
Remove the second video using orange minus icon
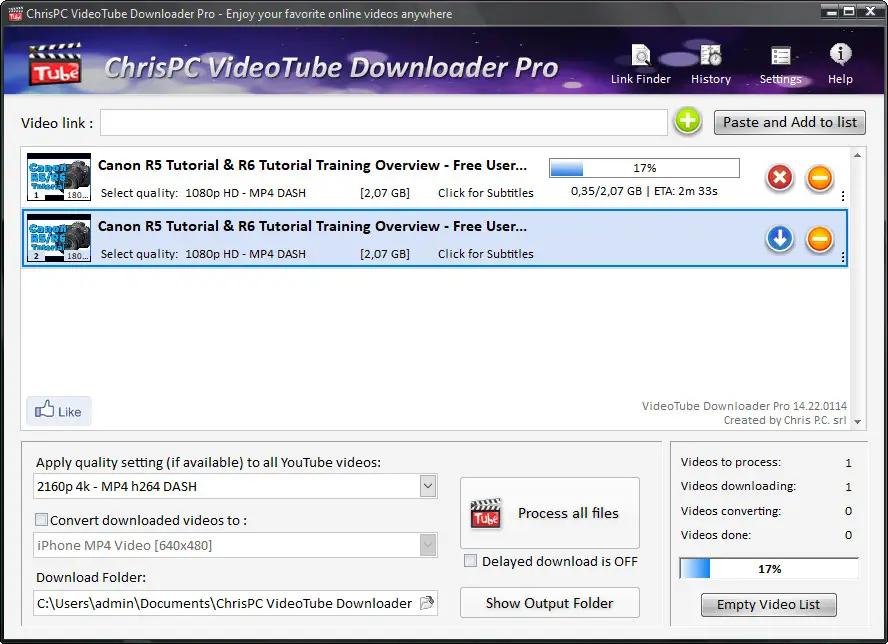819,239
